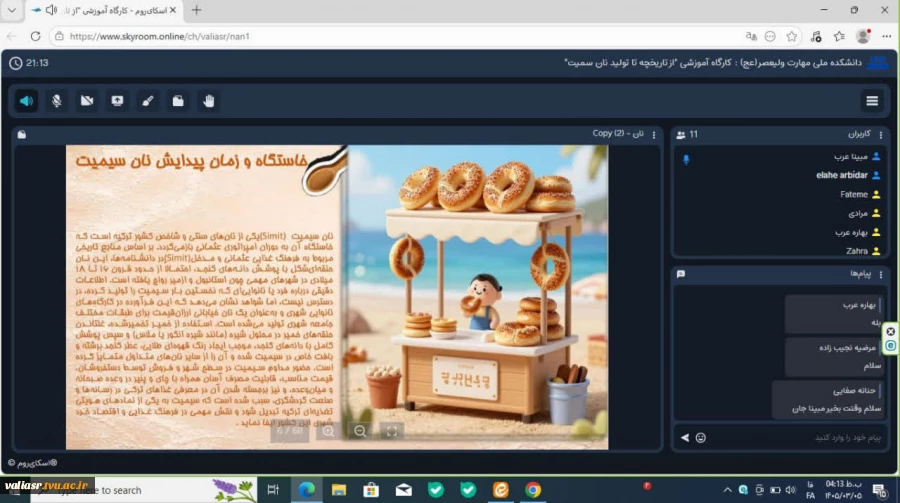This screenshot has width=900, height=503.
Task: Open Task View on taskbar
Action: click(273, 490)
